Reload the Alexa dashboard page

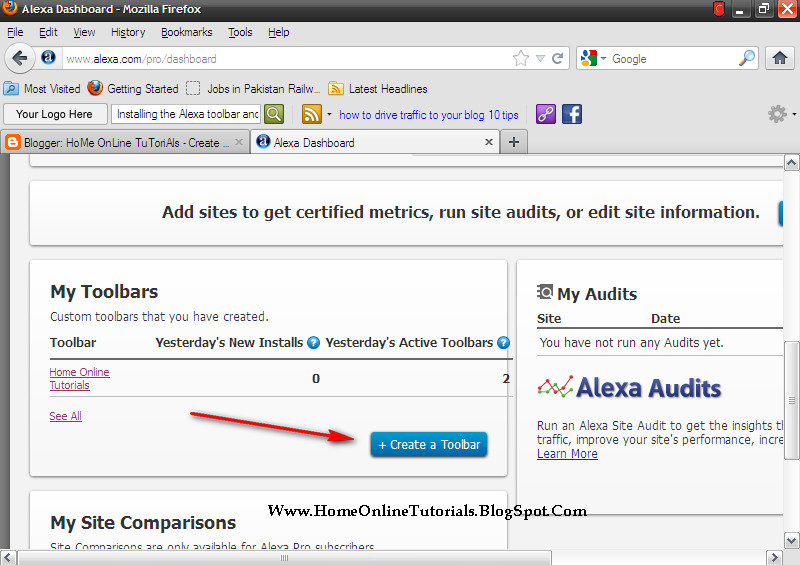[x=558, y=58]
